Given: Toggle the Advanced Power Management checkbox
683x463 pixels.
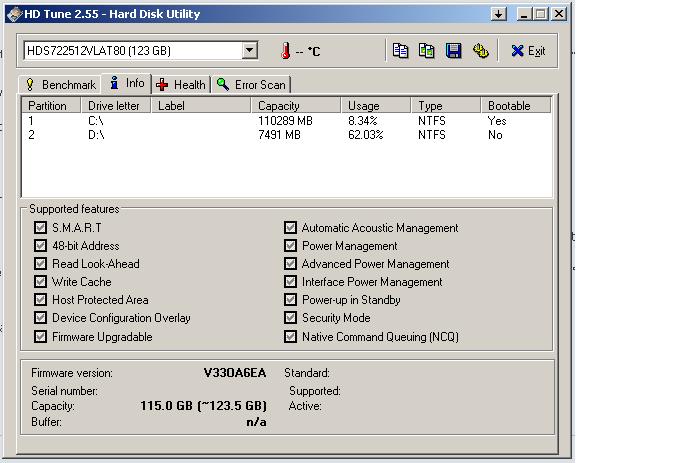Looking at the screenshot, I should (x=291, y=264).
